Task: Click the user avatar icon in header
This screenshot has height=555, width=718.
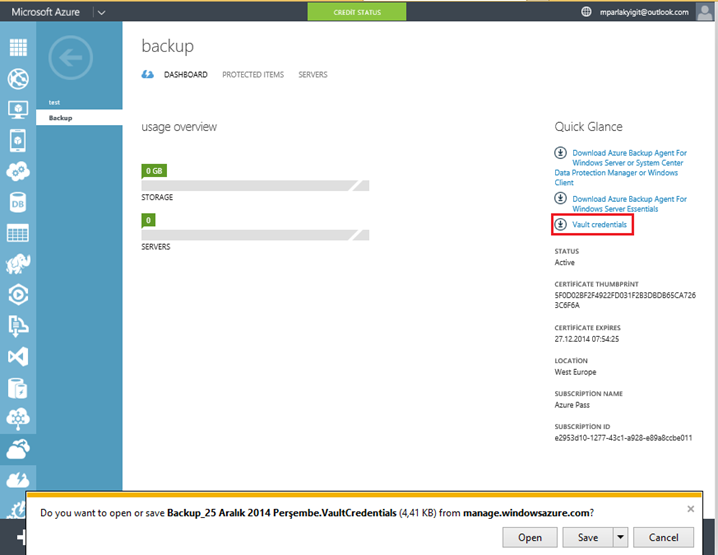Action: 704,12
